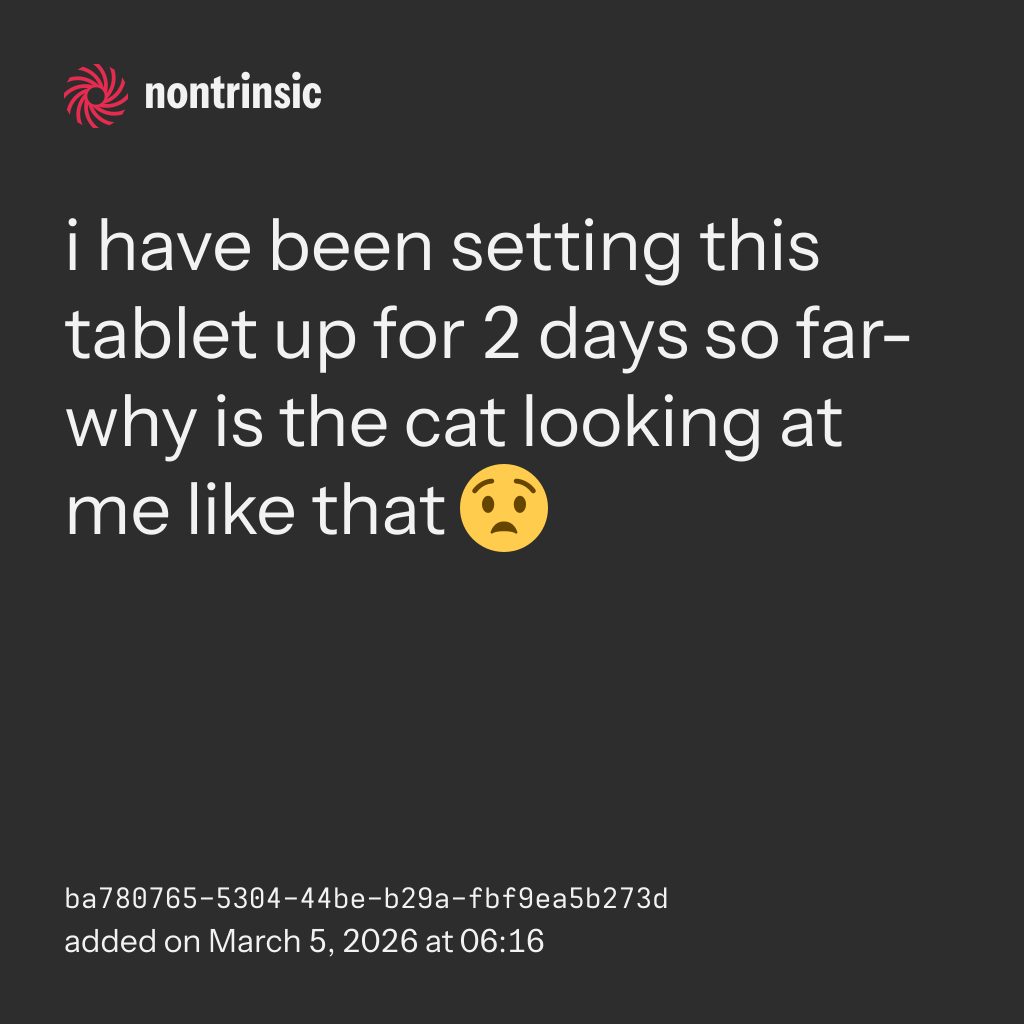Open the nontrinsic brand name link

pos(233,95)
